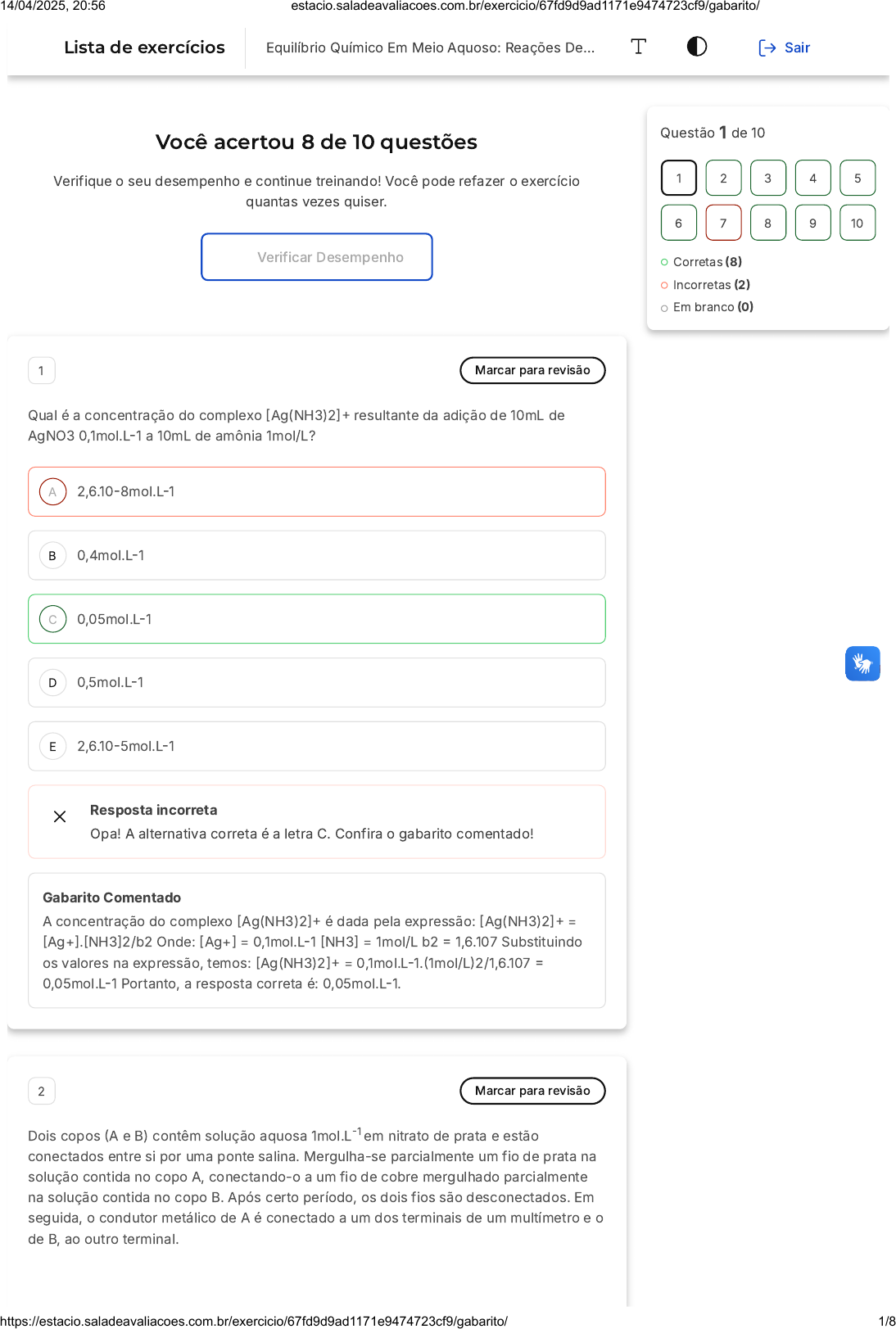Toggle the high contrast mode icon
Image resolution: width=896 pixels, height=1329 pixels.
point(697,47)
